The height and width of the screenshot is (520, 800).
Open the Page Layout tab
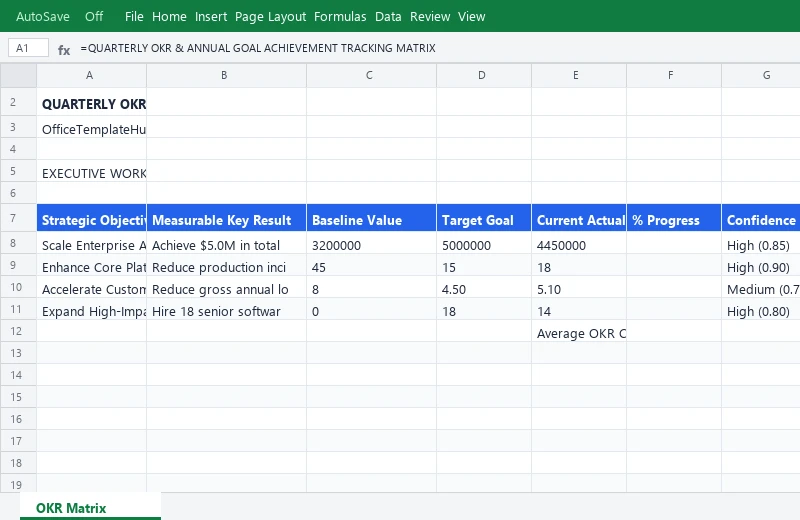pos(270,16)
